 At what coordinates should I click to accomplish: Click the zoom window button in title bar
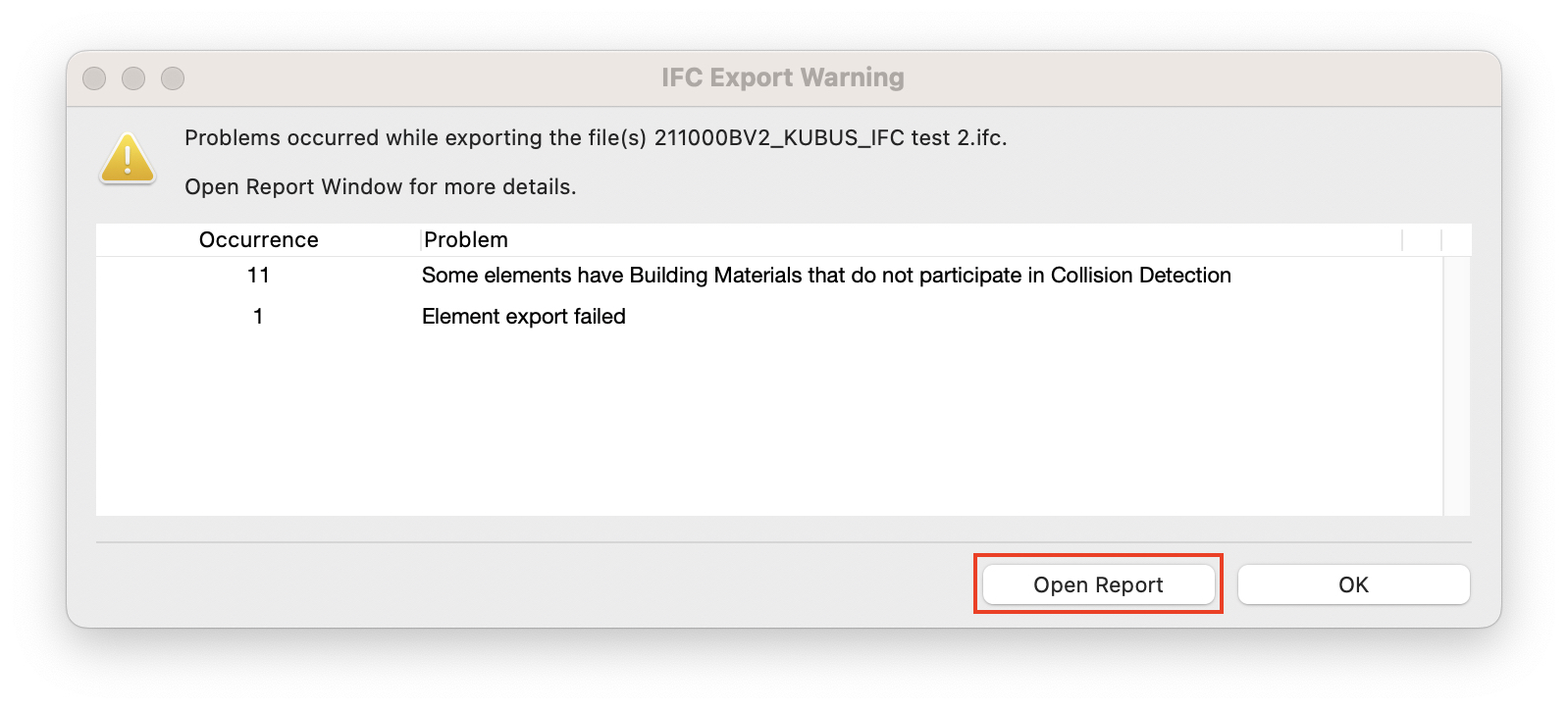click(173, 77)
